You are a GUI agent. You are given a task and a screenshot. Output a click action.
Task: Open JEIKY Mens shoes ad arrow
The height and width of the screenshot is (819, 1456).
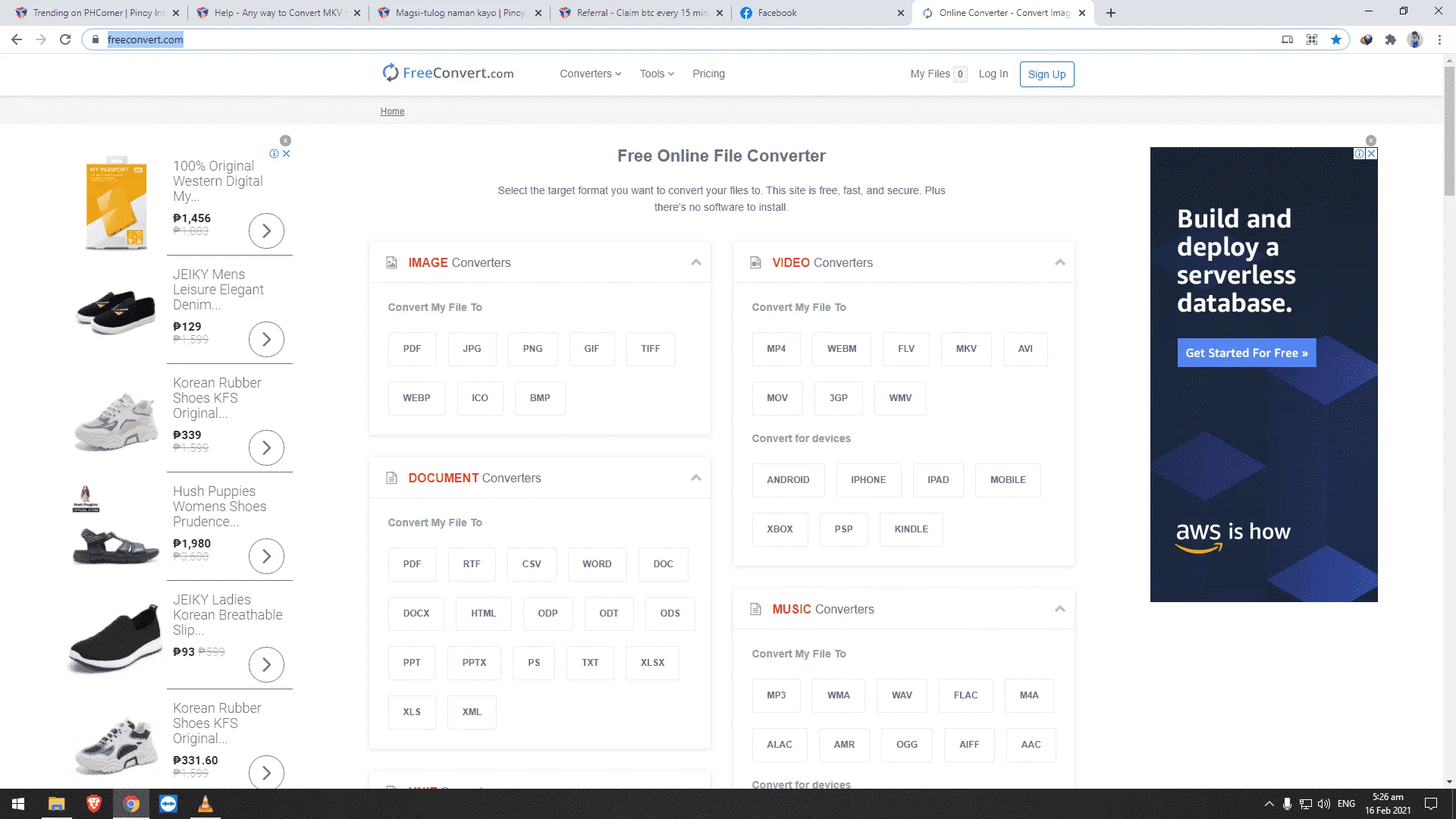[x=266, y=339]
